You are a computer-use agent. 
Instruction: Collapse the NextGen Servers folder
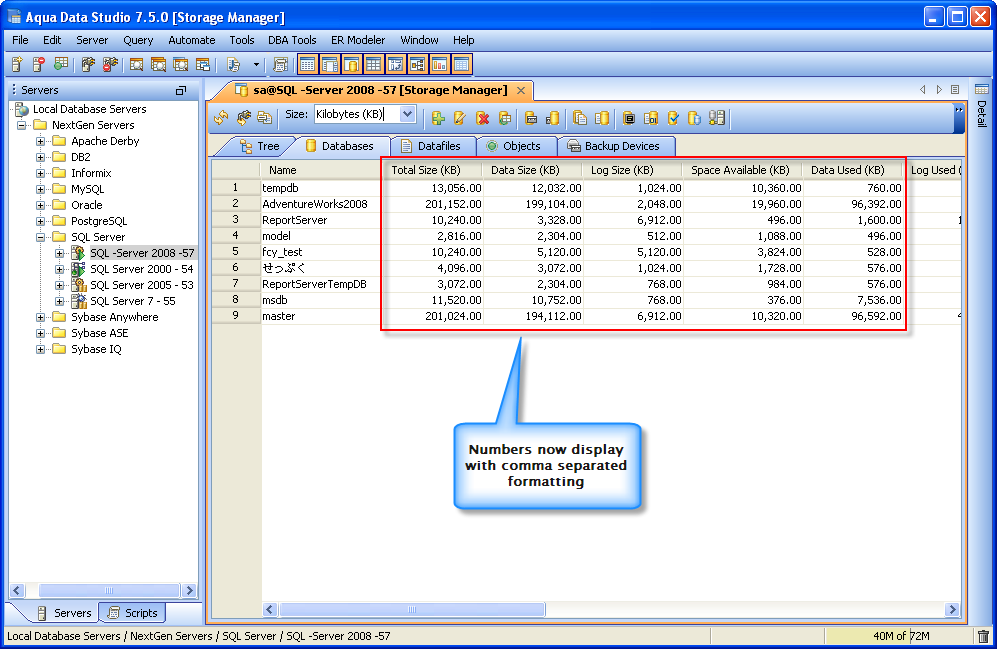click(21, 125)
